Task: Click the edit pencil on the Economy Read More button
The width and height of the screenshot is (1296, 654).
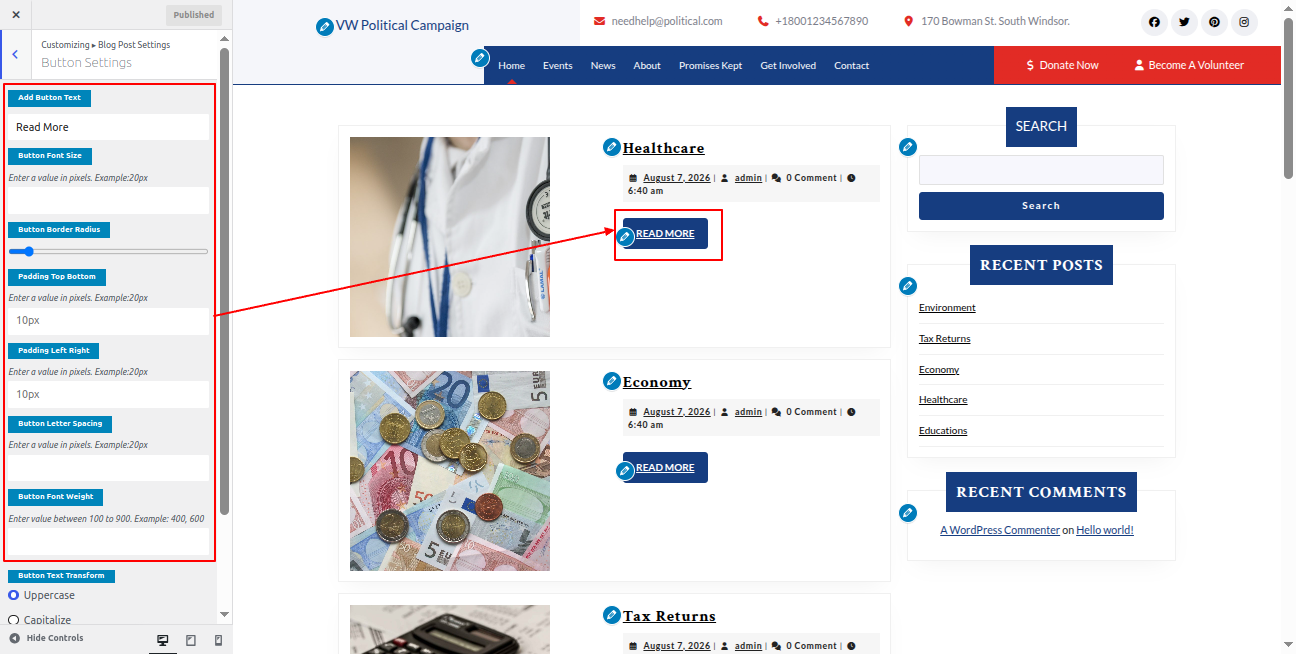Action: 626,470
